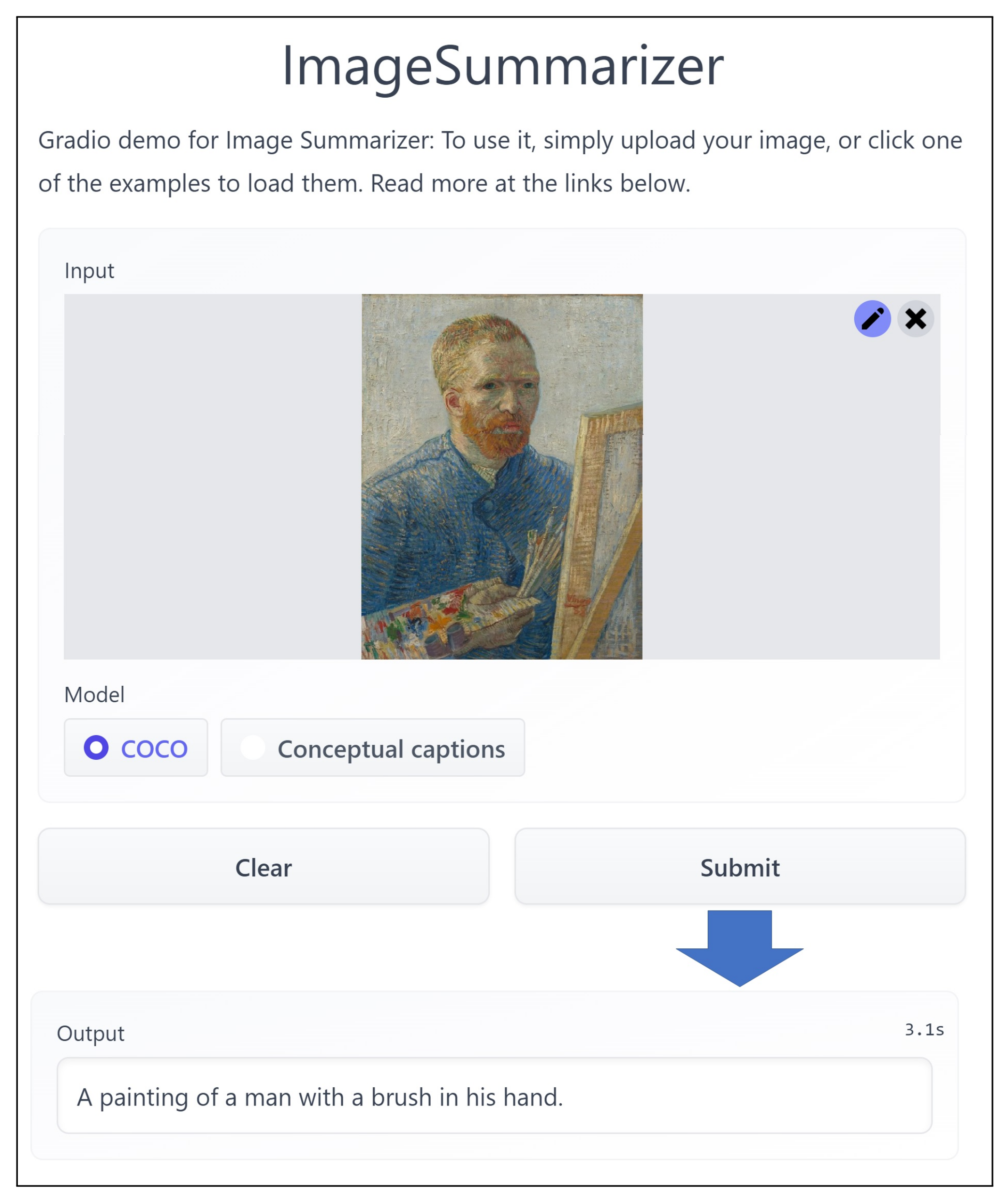
Task: Click the "Input" section label
Action: click(x=89, y=270)
